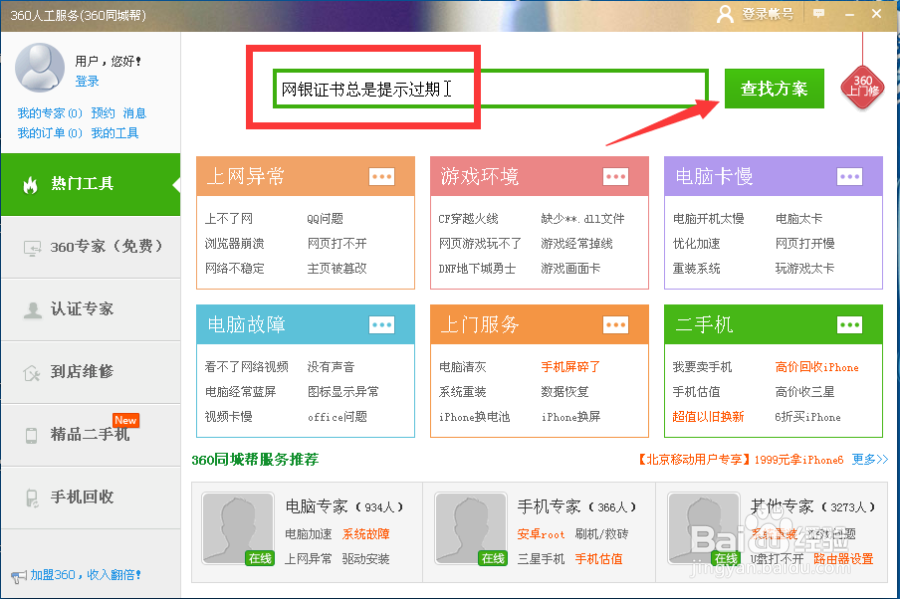Open the 更多>> link next to iPhone6 promo
Viewport: 900px width, 599px height.
pos(867,460)
